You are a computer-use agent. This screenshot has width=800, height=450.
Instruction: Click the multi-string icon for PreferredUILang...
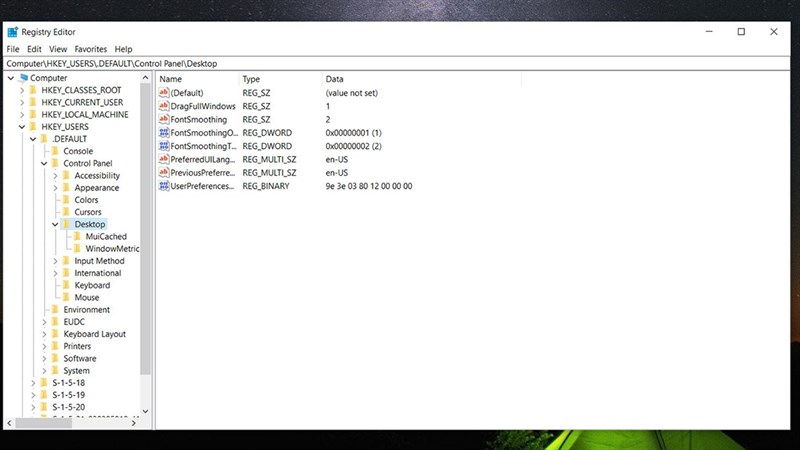pos(164,159)
